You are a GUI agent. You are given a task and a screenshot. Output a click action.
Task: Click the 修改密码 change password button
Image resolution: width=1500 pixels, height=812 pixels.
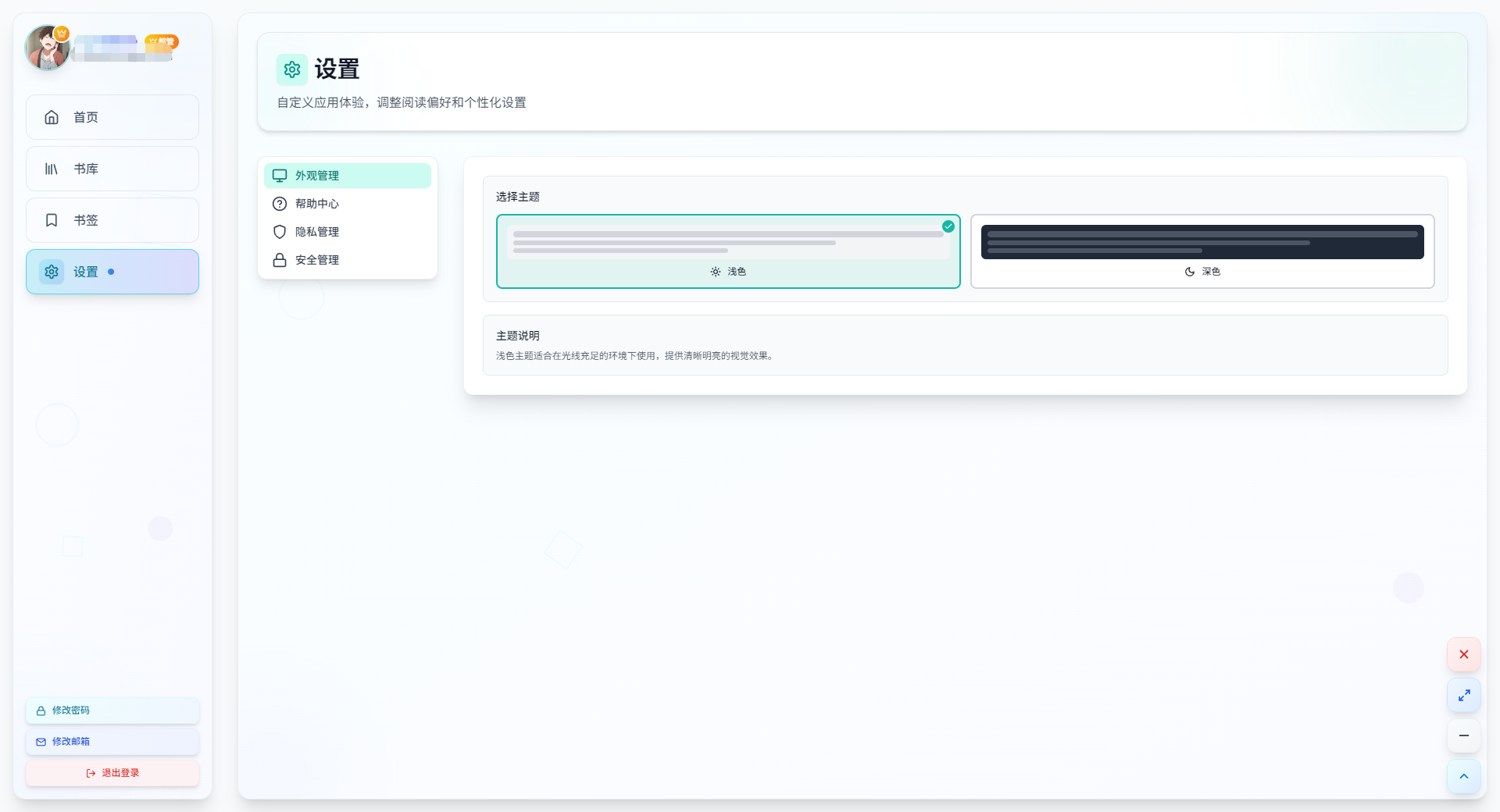click(x=112, y=710)
